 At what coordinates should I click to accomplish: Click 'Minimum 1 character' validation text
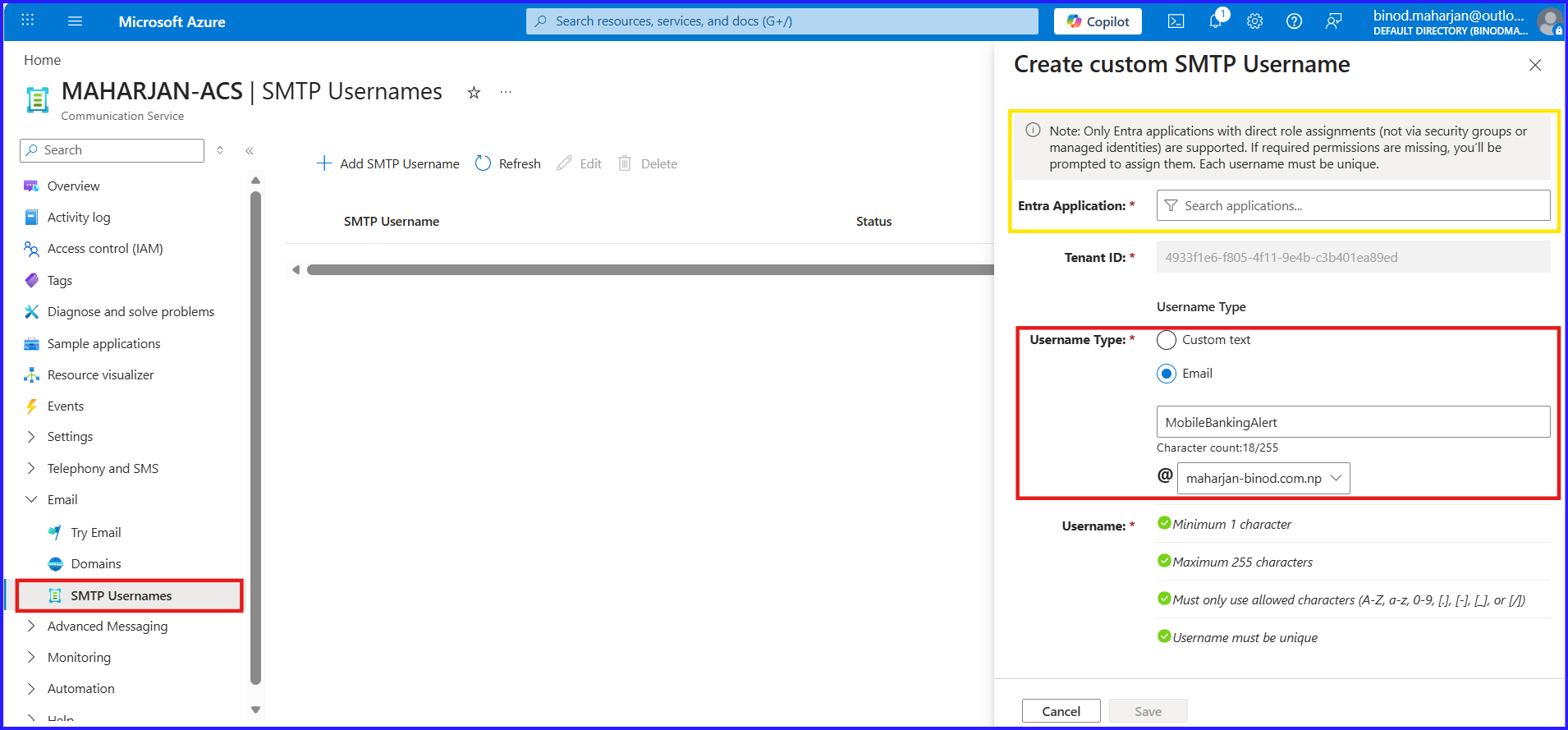[x=1231, y=525]
